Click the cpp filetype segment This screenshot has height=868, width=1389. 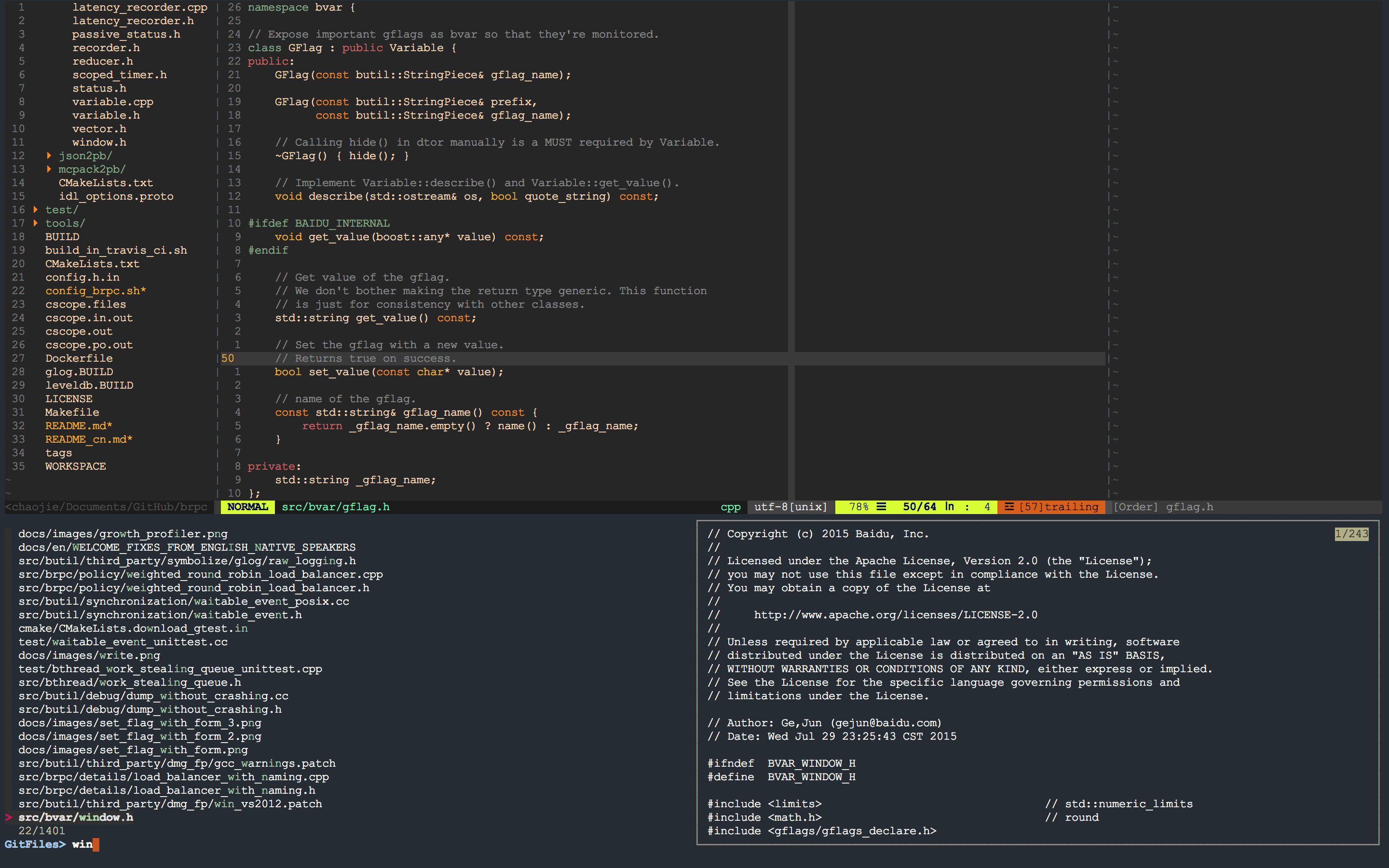point(730,507)
